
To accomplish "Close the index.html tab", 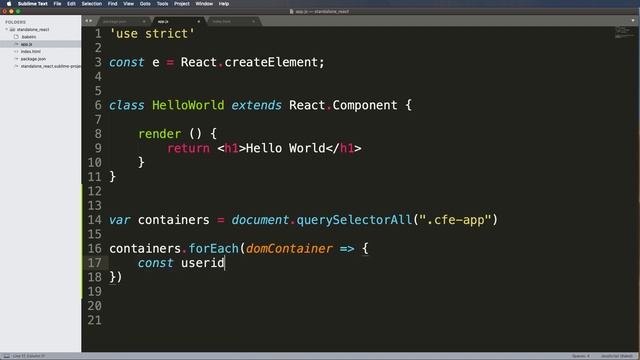I will pos(253,21).
